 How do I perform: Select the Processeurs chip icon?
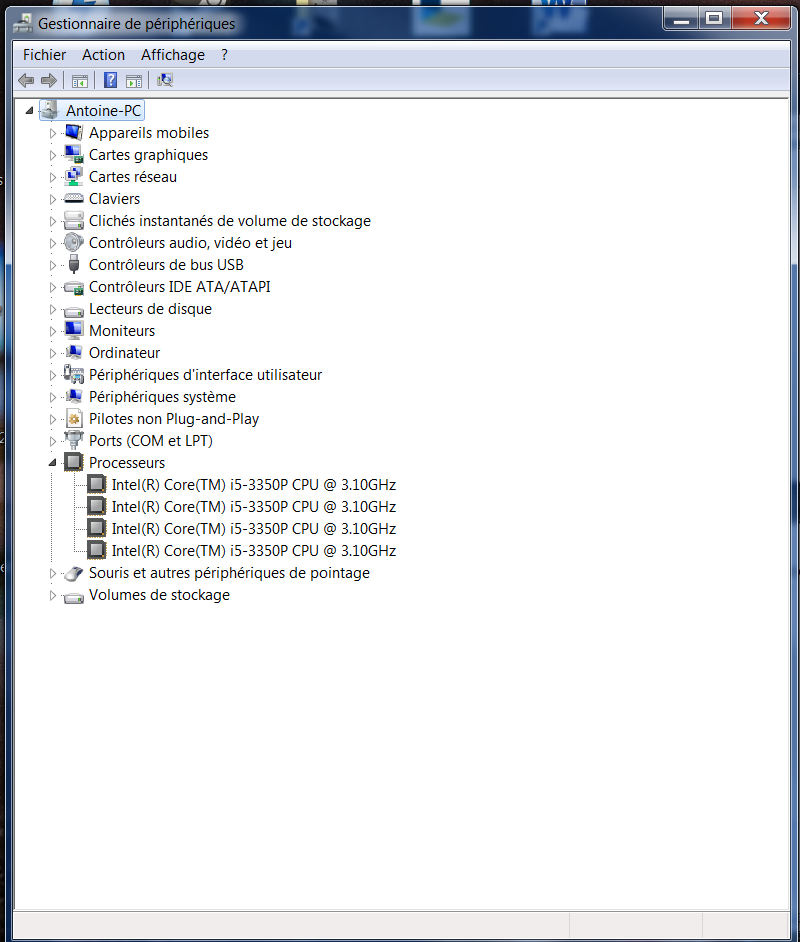coord(74,462)
